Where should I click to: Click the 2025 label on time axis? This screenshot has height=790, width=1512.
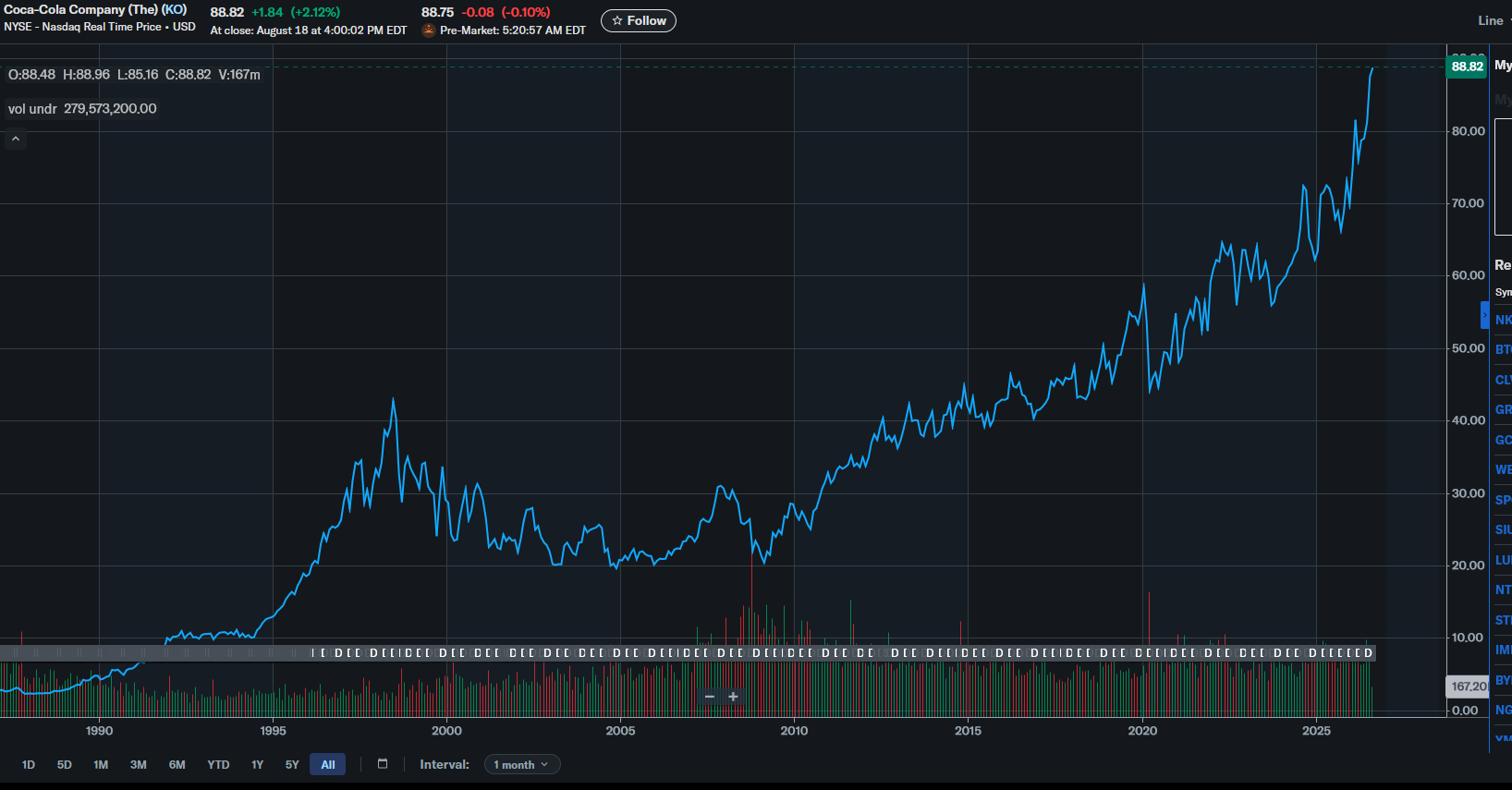point(1316,731)
